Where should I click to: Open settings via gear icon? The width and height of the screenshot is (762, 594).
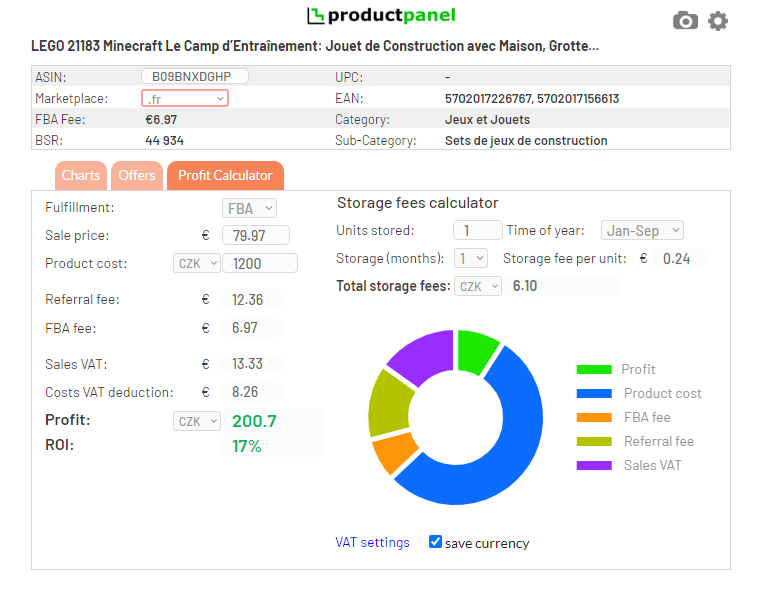point(718,21)
